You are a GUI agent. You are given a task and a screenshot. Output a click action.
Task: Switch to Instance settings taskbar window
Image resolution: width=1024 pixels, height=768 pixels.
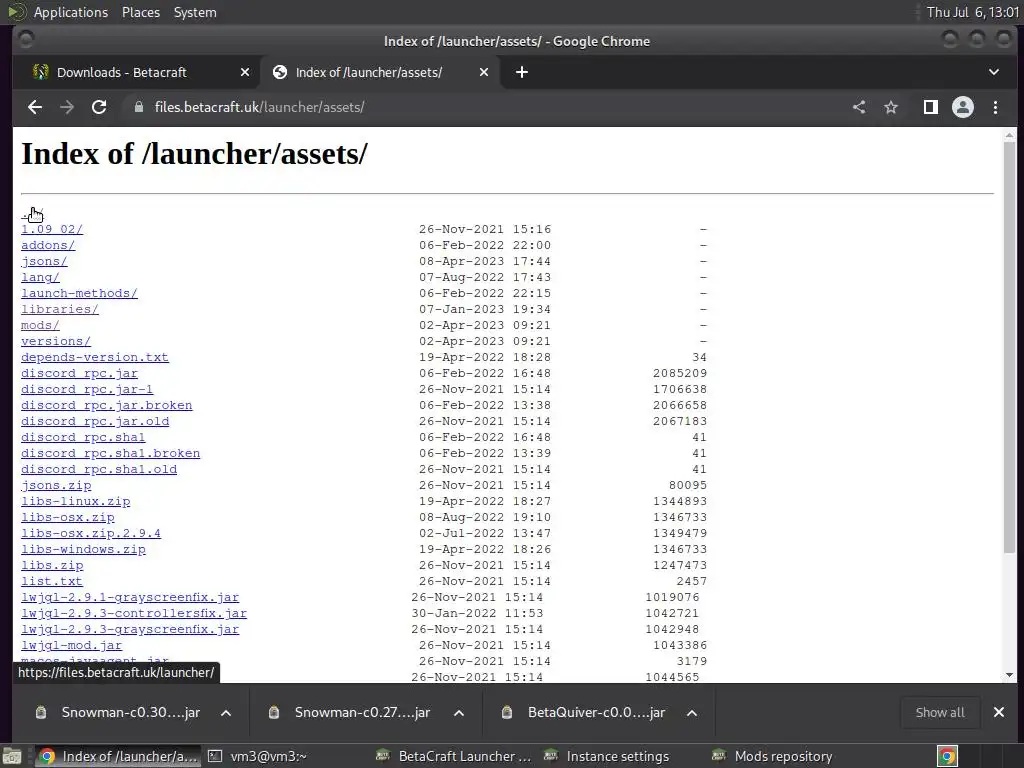607,756
